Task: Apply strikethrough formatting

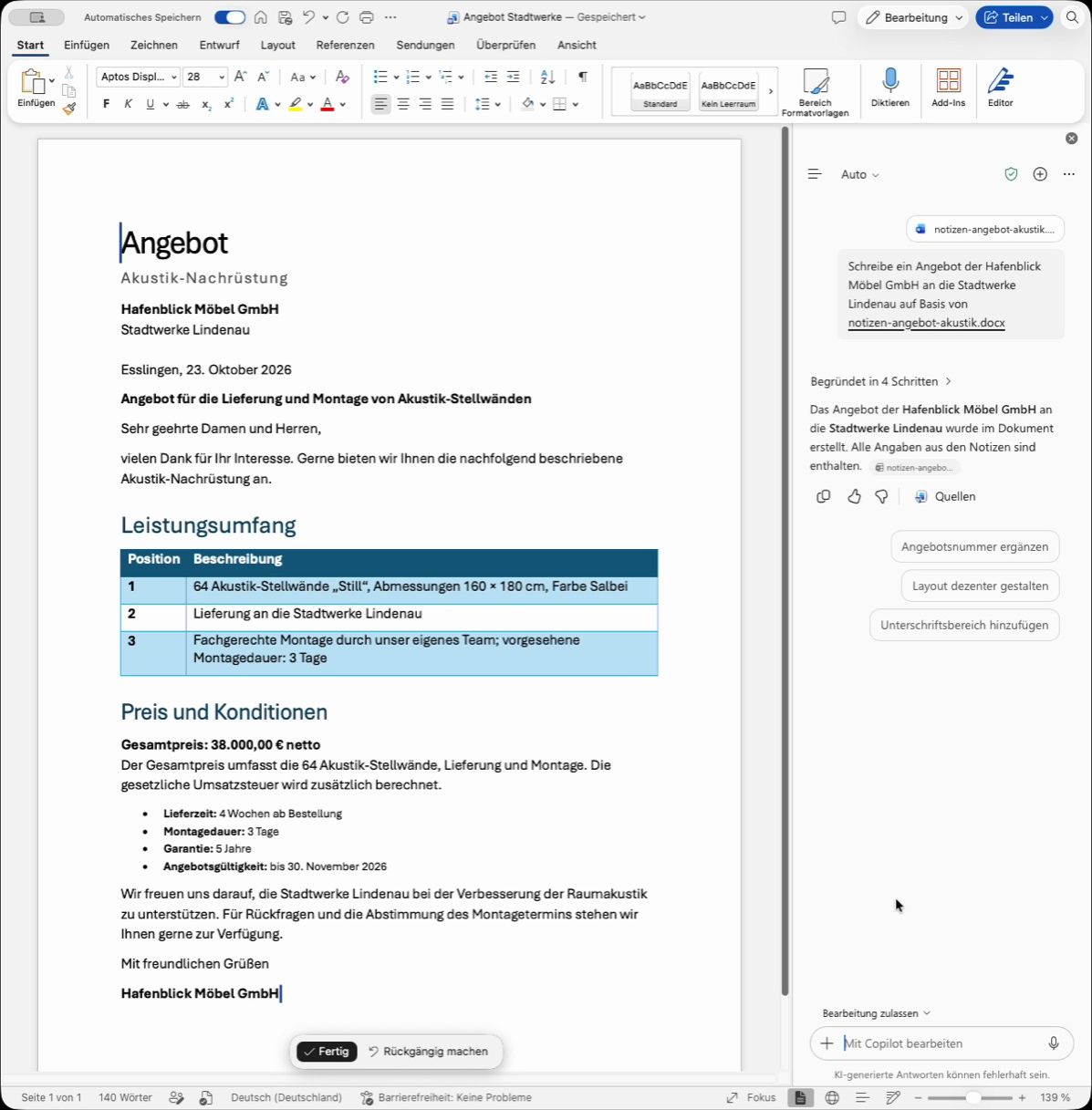Action: pos(182,104)
